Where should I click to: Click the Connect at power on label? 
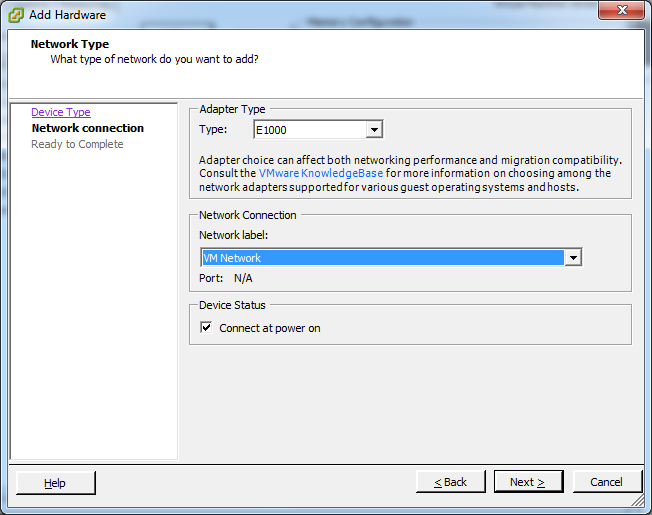pyautogui.click(x=270, y=328)
